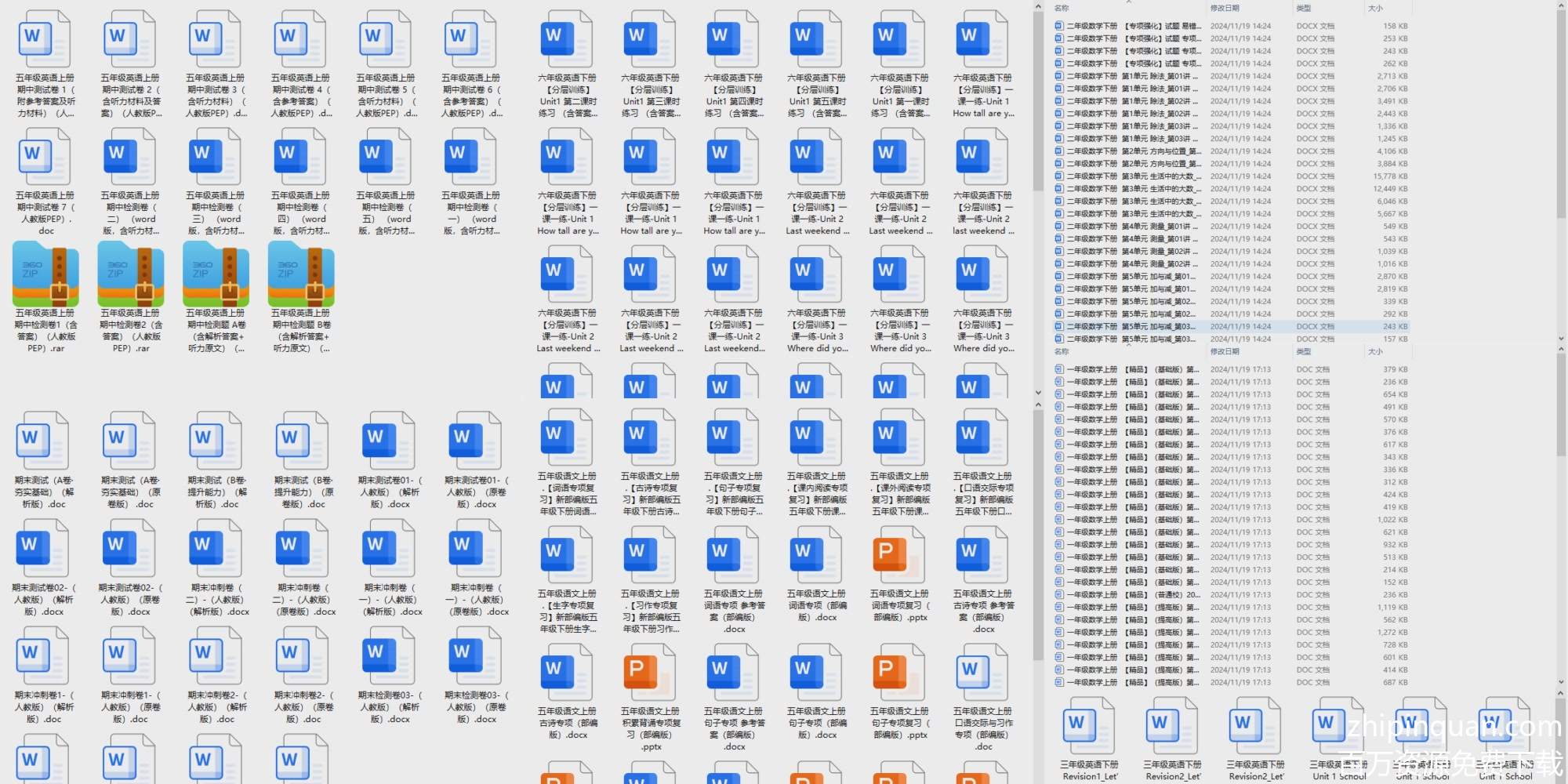Click scroll-down arrow of upper file list
The height and width of the screenshot is (784, 1568).
(1560, 339)
